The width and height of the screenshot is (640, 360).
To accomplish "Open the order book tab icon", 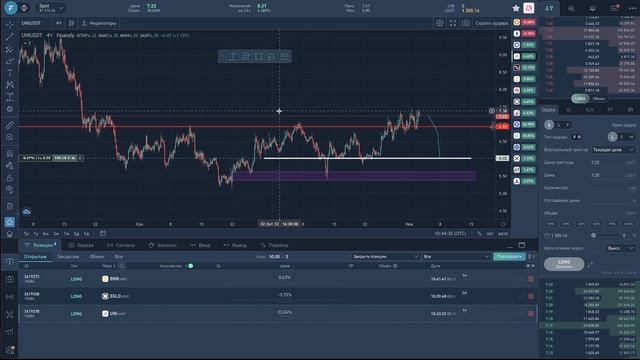I will (549, 8).
